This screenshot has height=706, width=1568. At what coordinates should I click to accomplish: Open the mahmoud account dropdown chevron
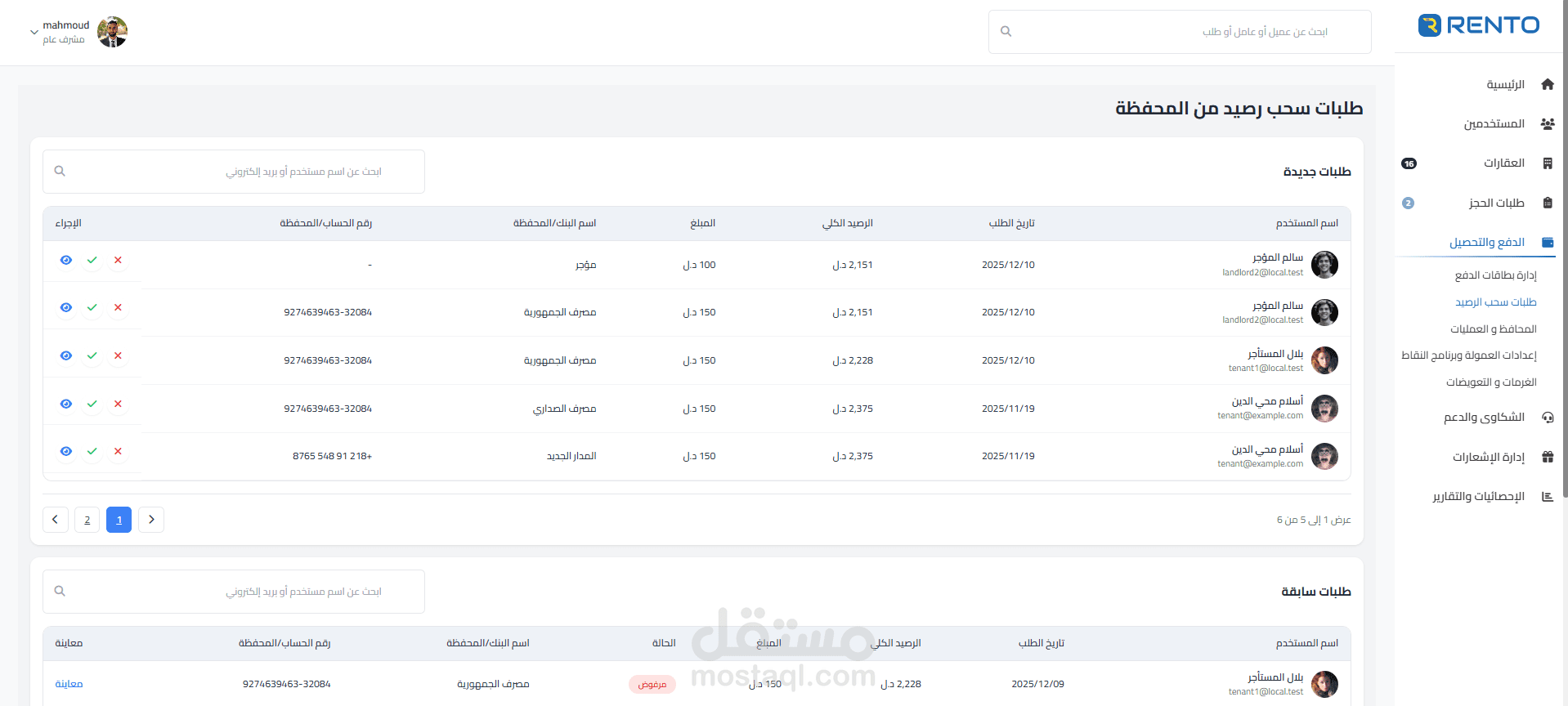[x=34, y=33]
